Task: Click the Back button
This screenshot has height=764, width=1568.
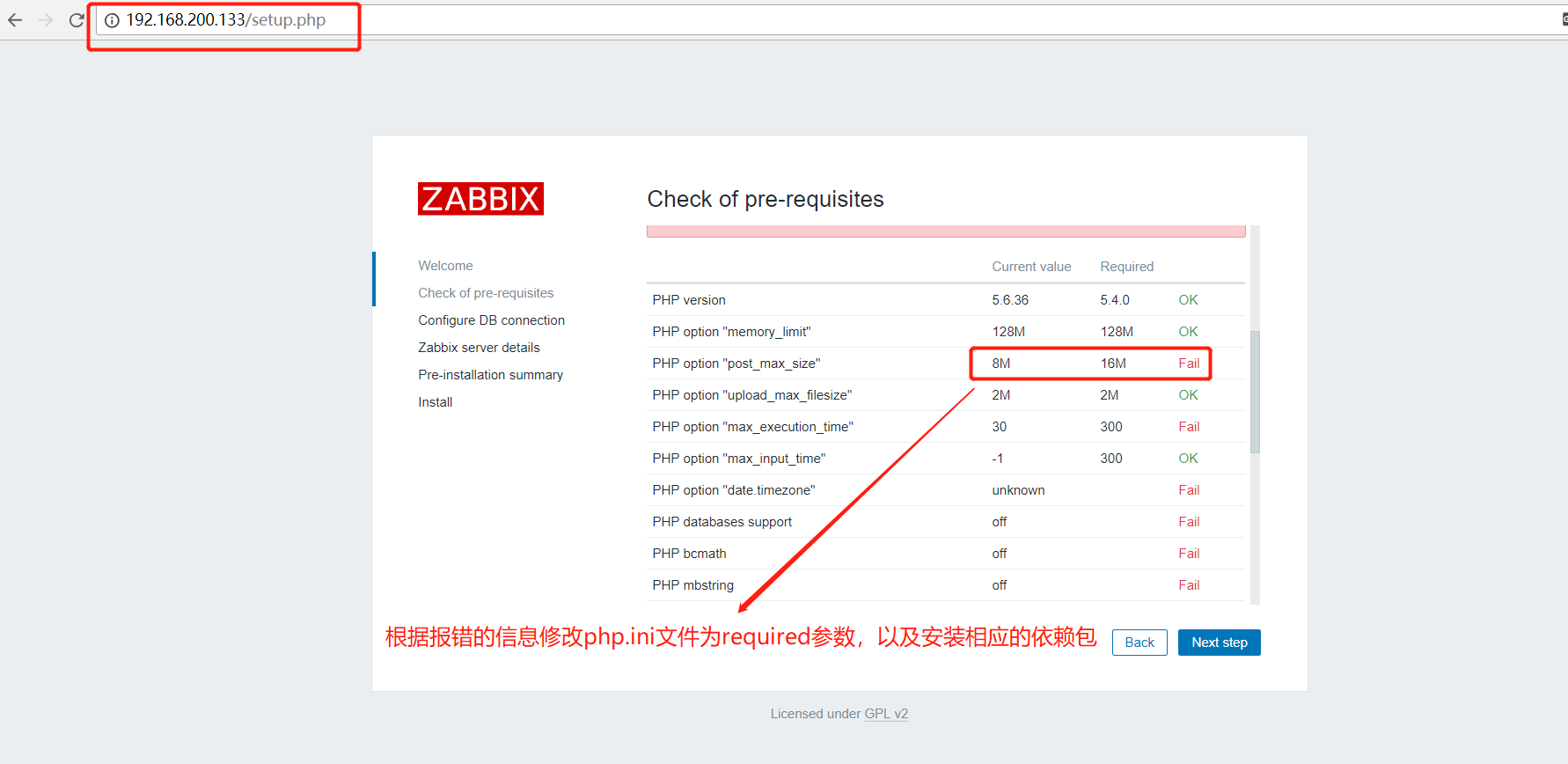Action: pyautogui.click(x=1139, y=643)
